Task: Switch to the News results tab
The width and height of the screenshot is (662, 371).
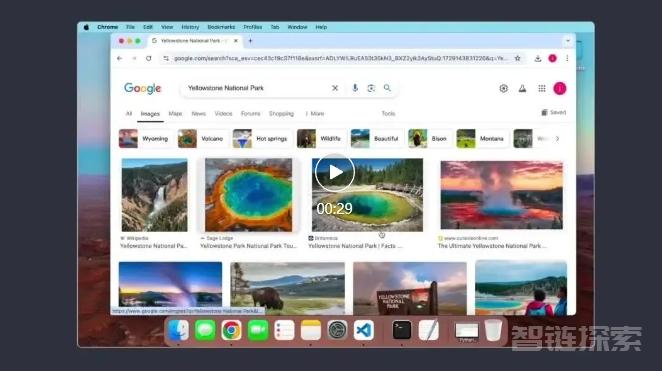Action: click(x=198, y=114)
